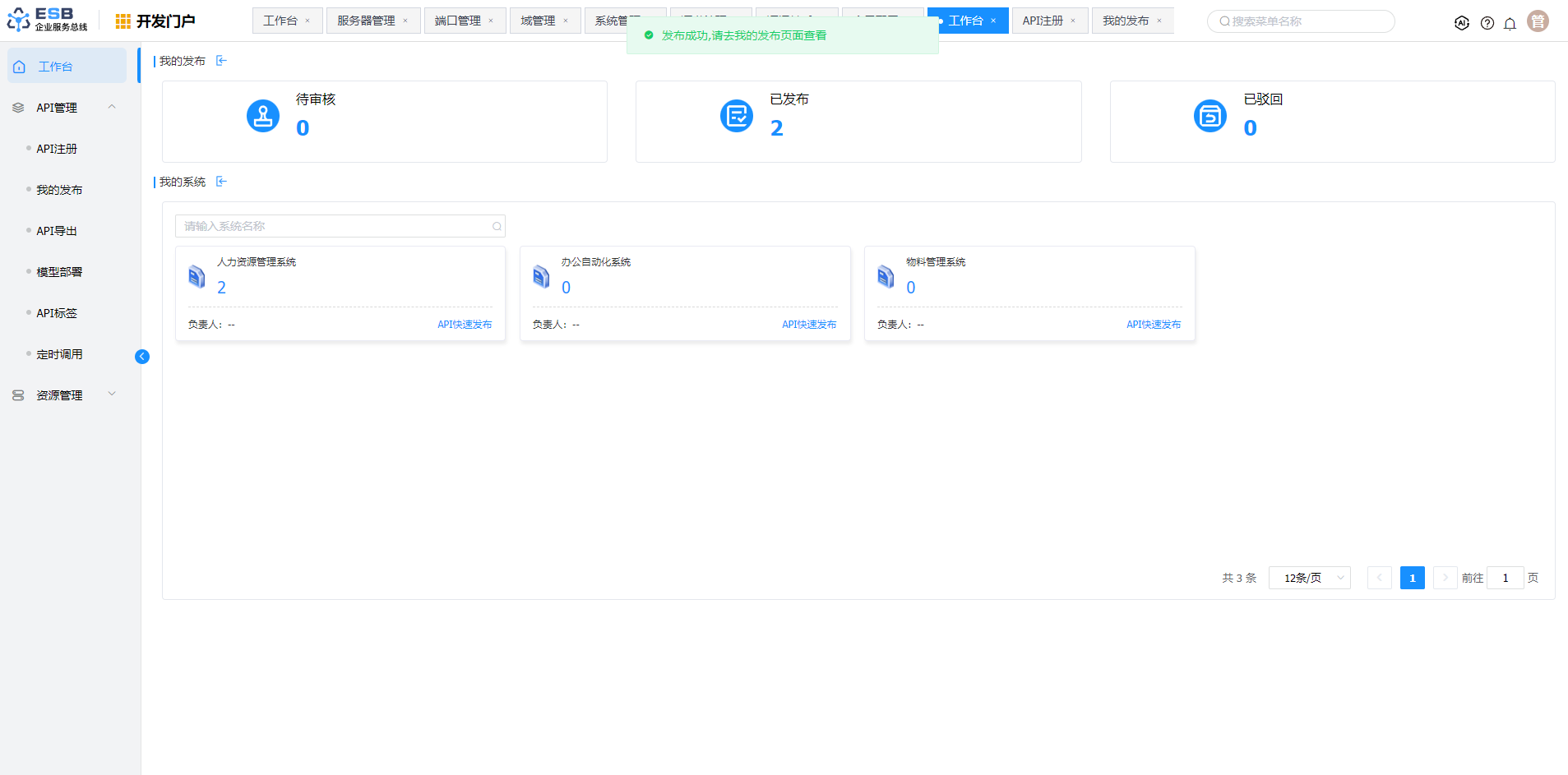Screen dimensions: 1568x775
Task: Click the jump icon beside 我的发布 heading
Action: point(221,61)
